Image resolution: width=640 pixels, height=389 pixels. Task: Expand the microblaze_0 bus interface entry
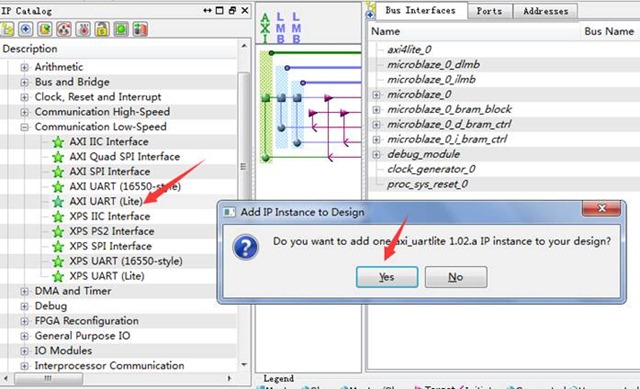(376, 95)
